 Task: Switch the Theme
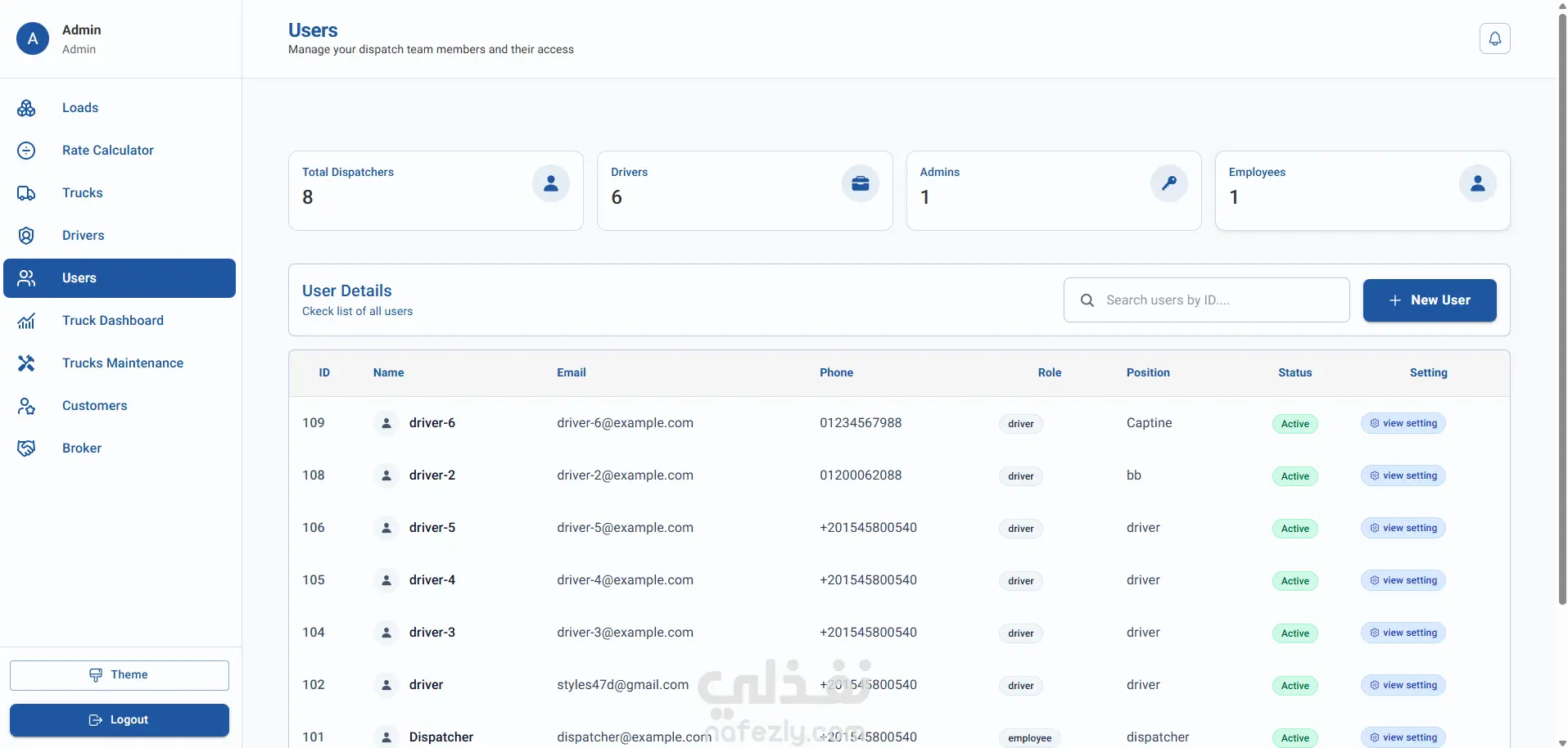click(120, 675)
